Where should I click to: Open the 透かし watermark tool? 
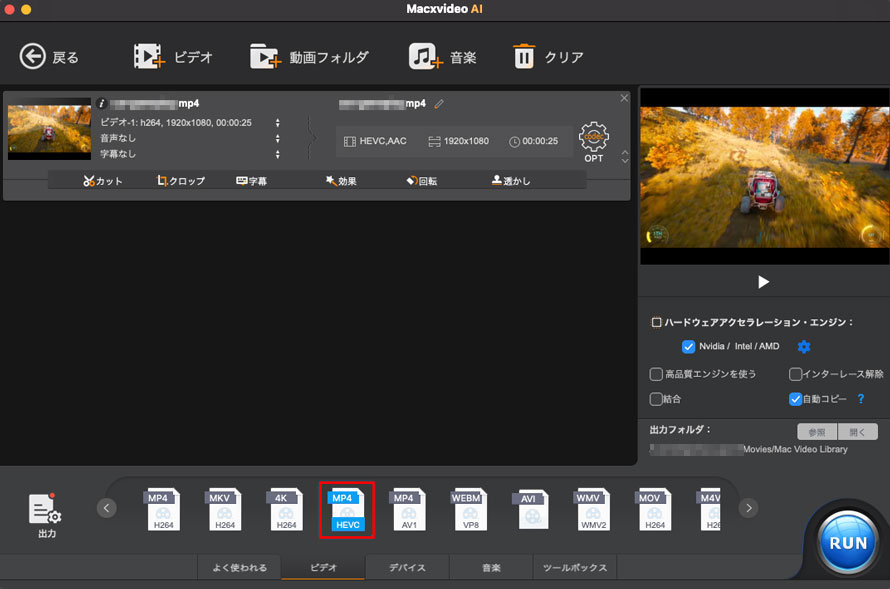pos(510,179)
